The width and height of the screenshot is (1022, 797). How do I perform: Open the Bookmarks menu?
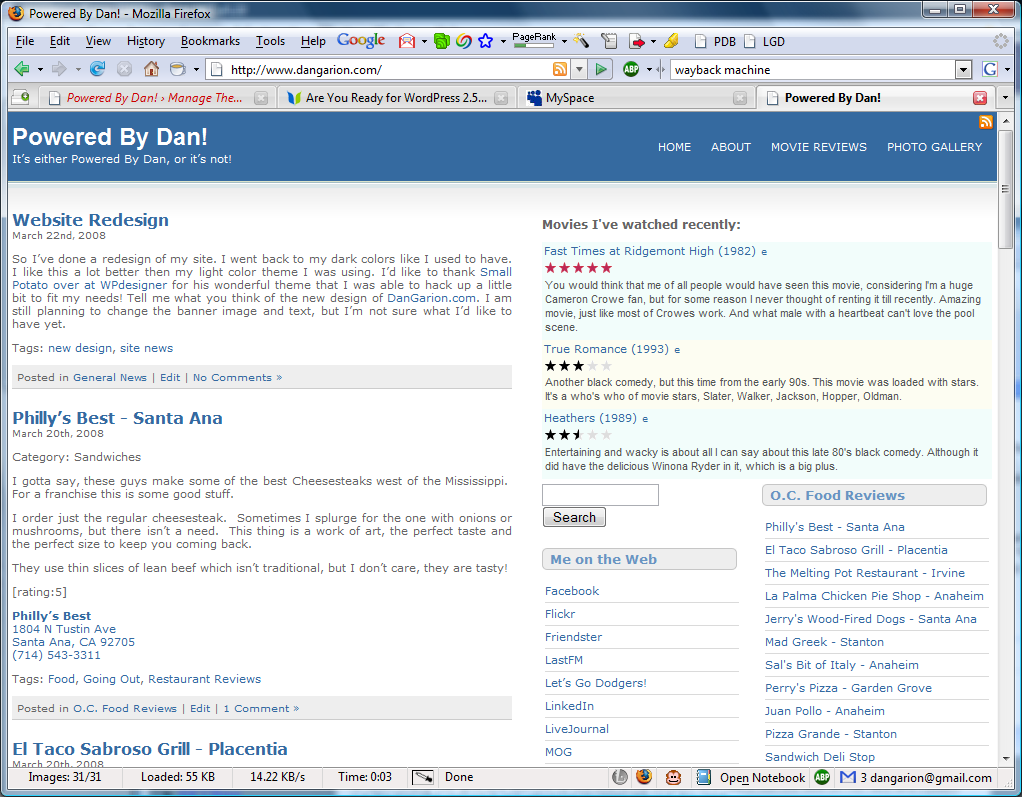point(210,41)
